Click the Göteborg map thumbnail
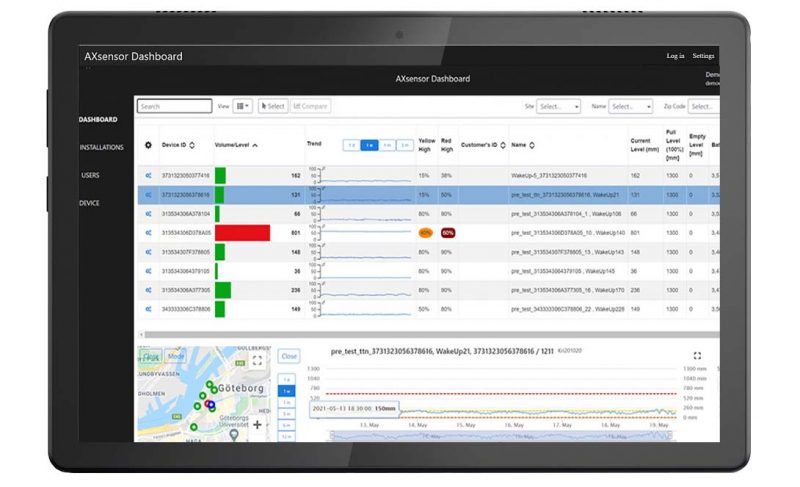Viewport: 800px width, 487px height. (x=204, y=394)
